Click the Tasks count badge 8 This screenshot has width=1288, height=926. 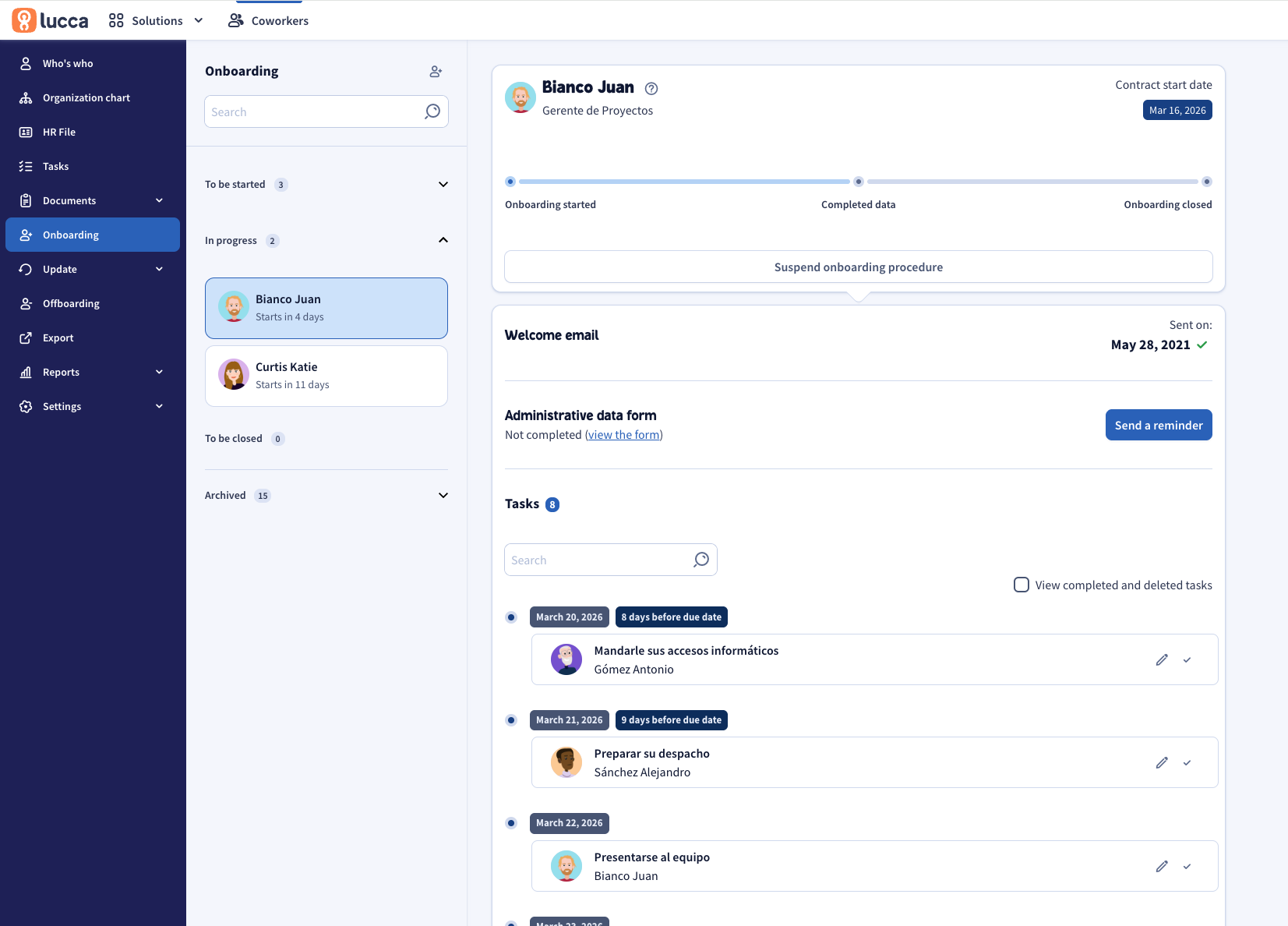click(x=552, y=504)
